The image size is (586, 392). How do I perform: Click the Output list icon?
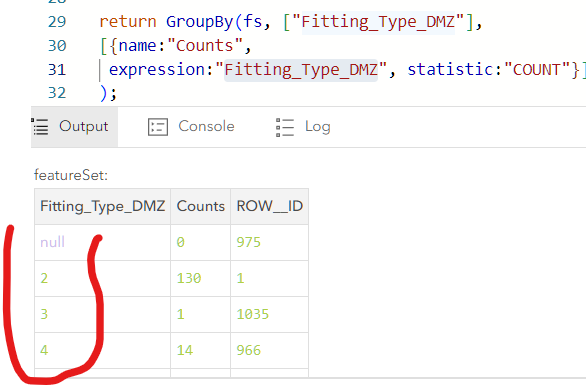click(x=40, y=127)
